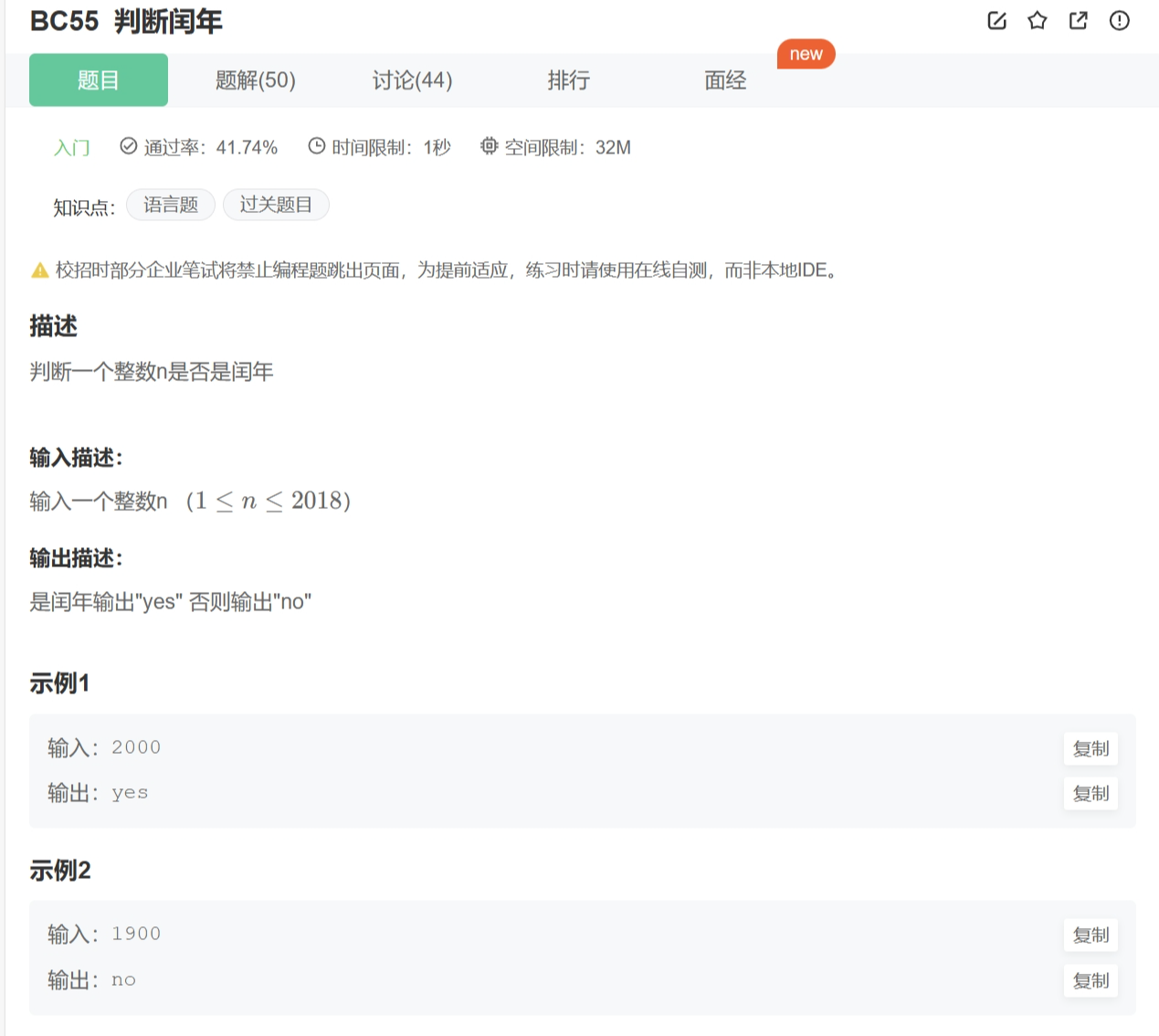This screenshot has width=1159, height=1036.
Task: Click the yellow warning triangle icon
Action: pyautogui.click(x=38, y=270)
